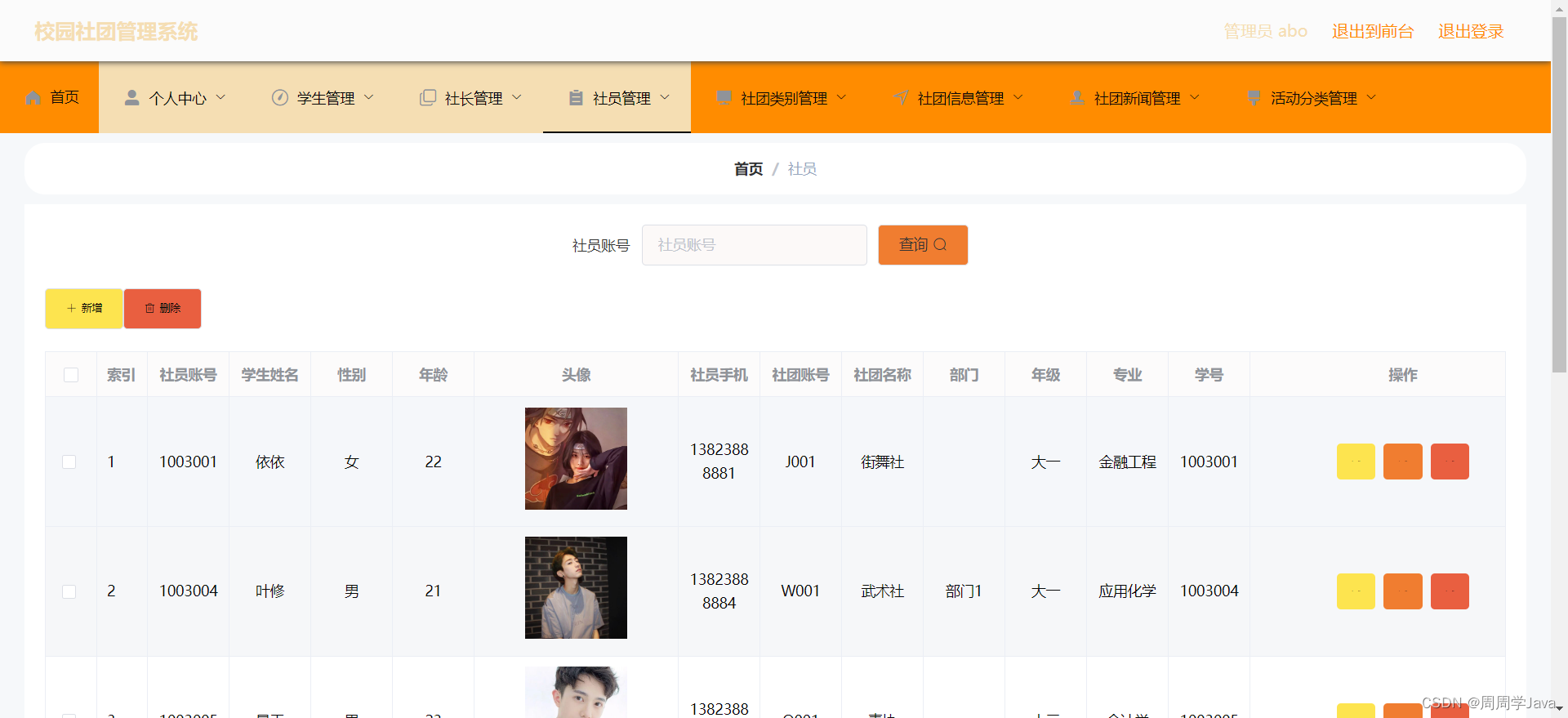Click the 查询 search button
This screenshot has width=1568, height=718.
[x=923, y=245]
